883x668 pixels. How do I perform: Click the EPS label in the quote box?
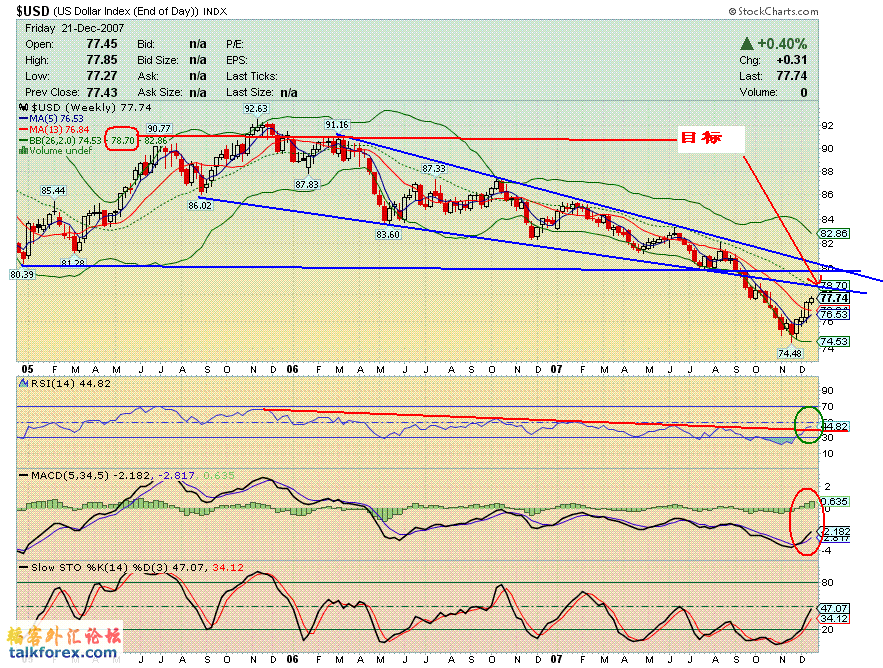[237, 60]
